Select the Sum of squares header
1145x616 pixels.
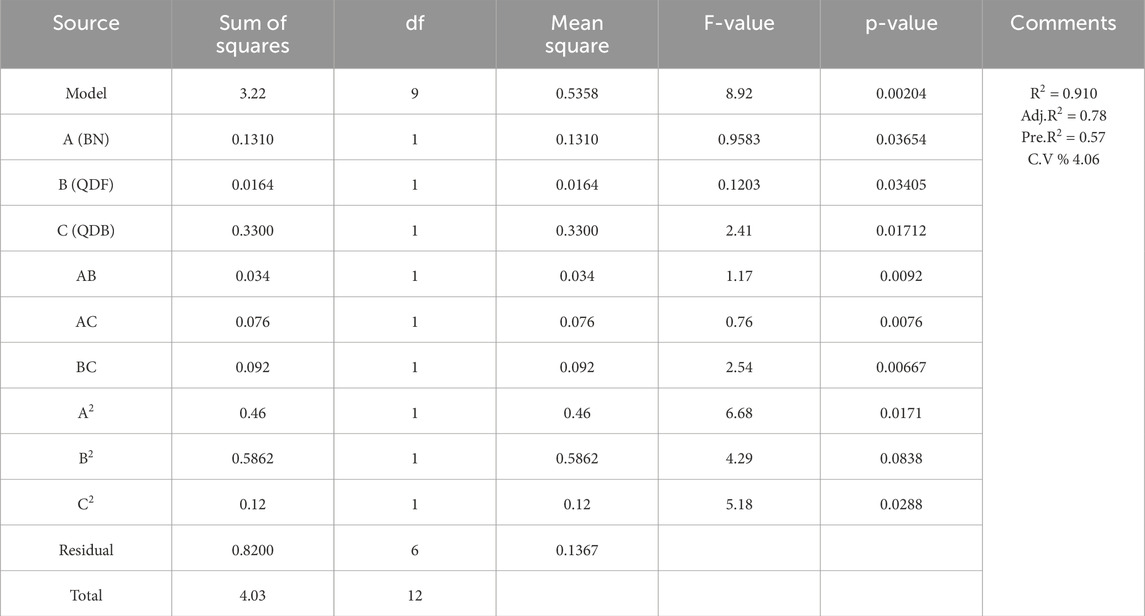point(253,34)
